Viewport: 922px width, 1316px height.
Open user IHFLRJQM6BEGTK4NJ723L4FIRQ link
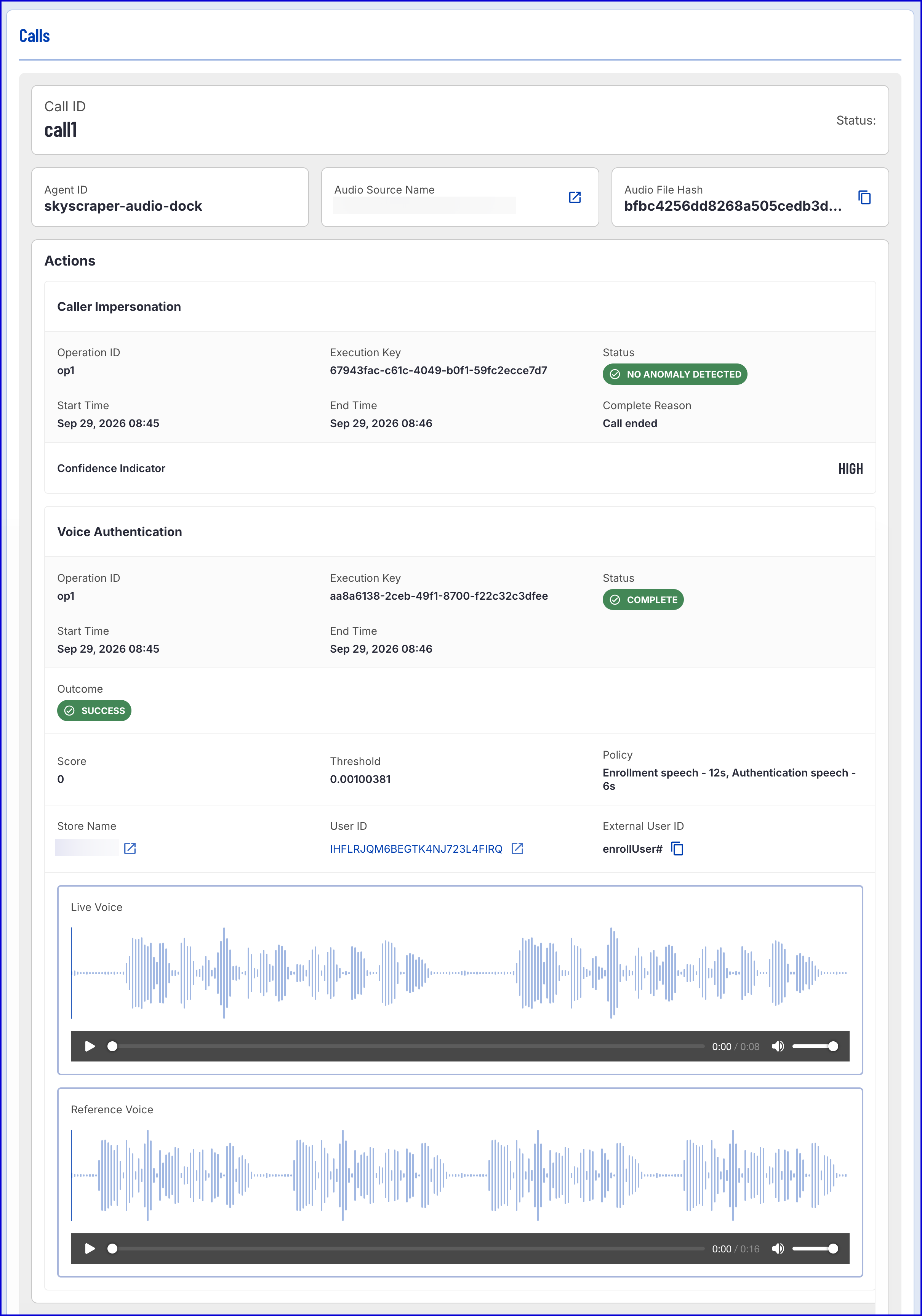[416, 849]
